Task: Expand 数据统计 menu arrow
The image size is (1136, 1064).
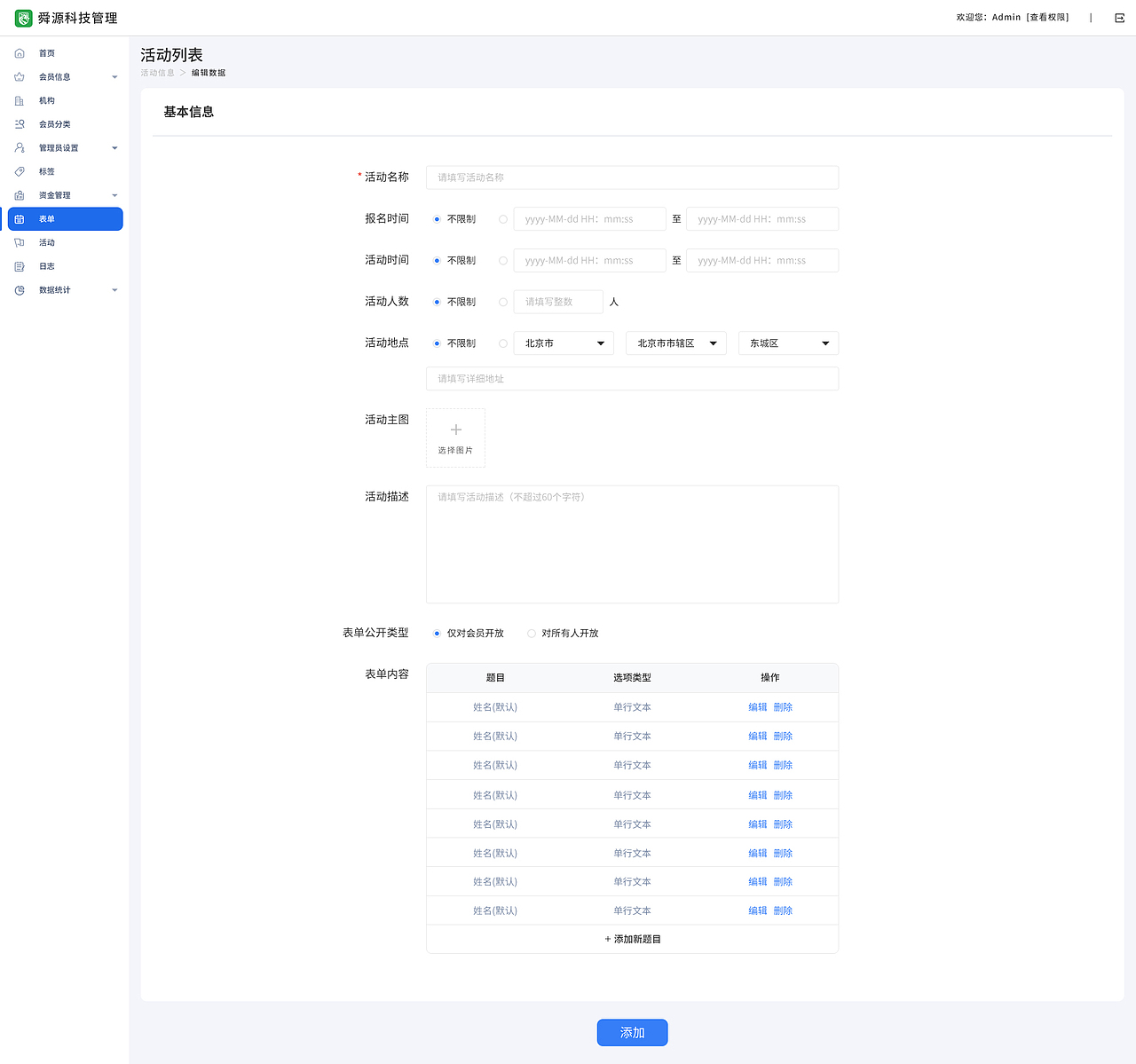Action: coord(114,290)
